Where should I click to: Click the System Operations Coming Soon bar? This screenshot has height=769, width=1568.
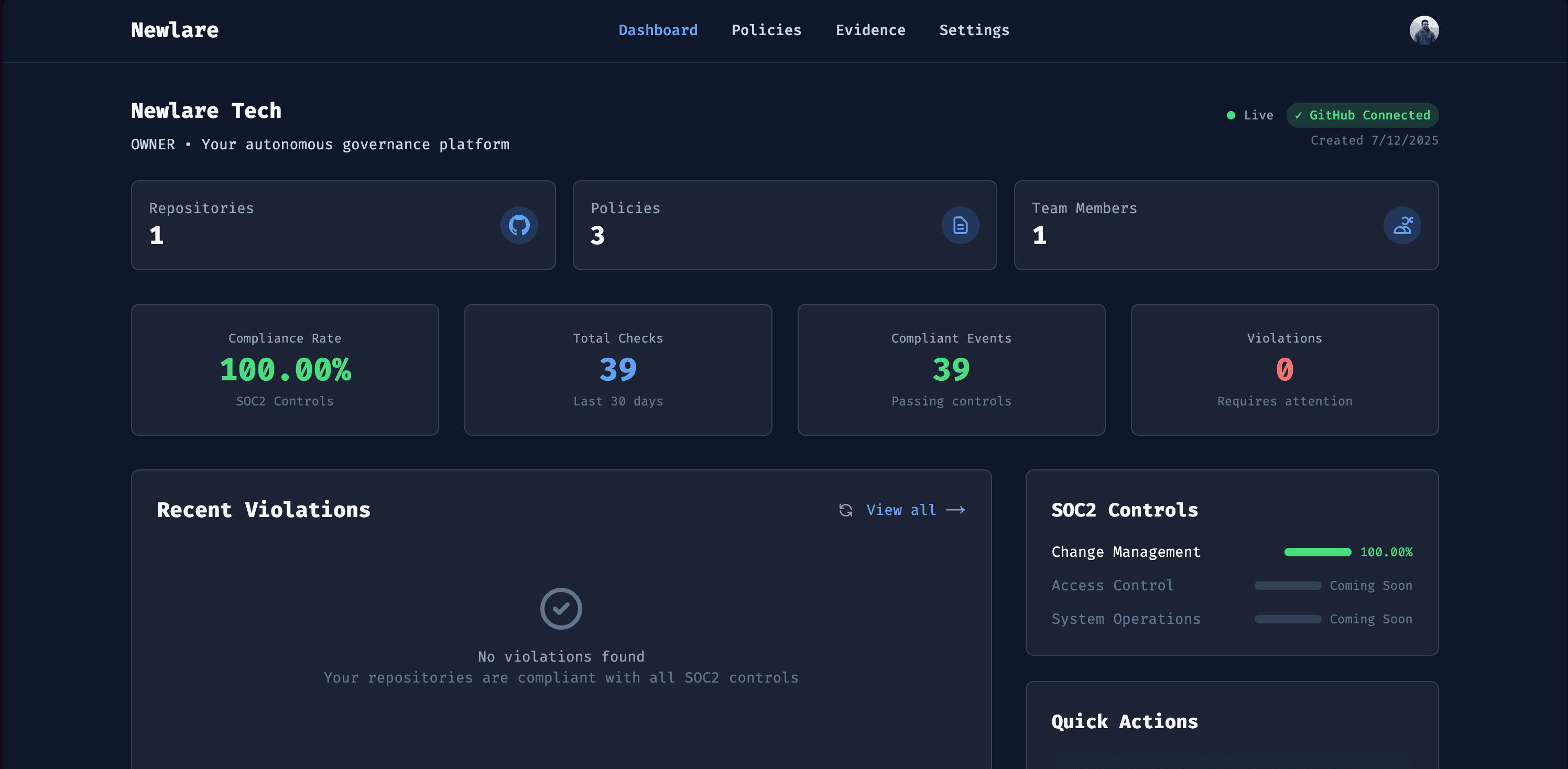(1288, 619)
